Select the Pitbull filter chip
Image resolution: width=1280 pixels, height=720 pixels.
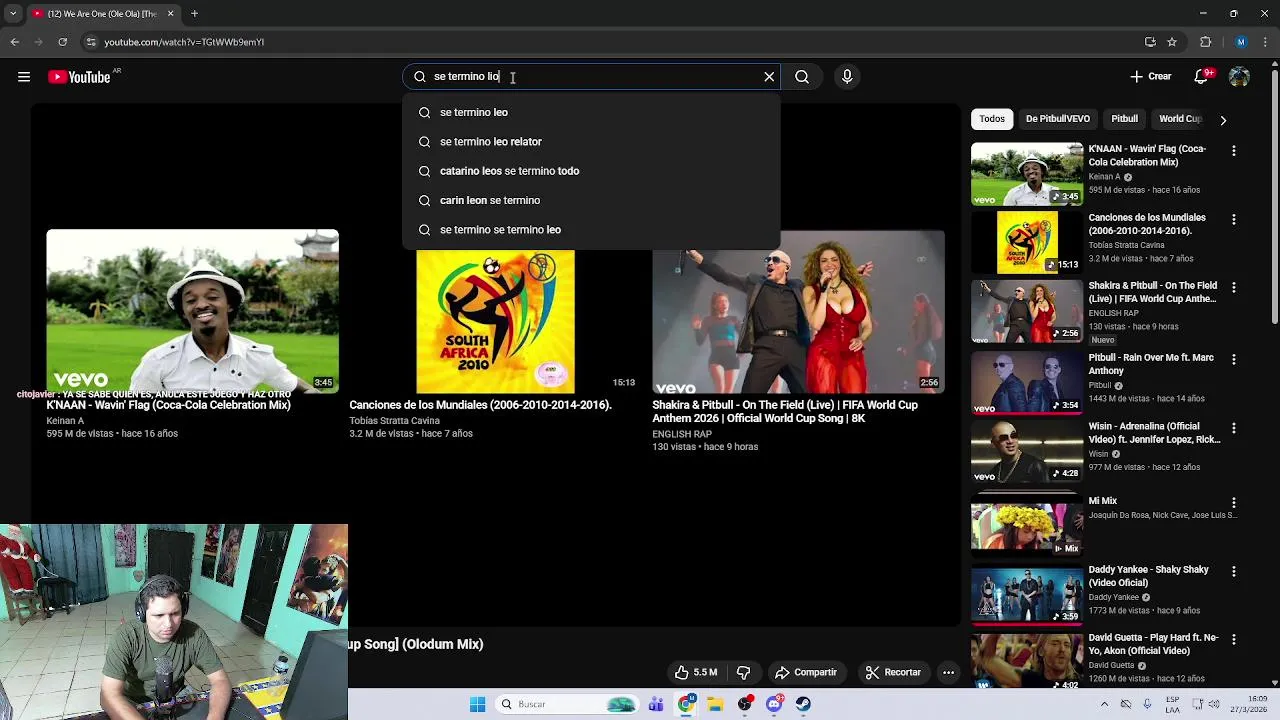1124,119
